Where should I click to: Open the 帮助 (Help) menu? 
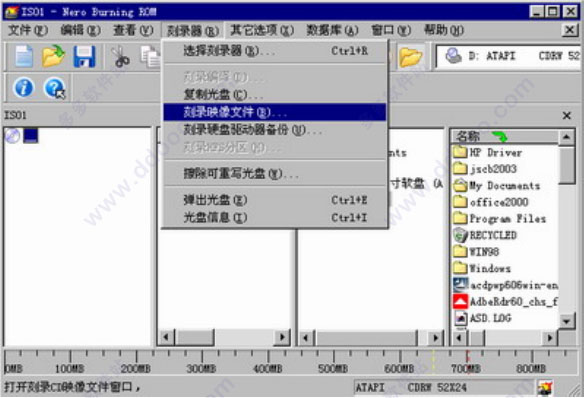pyautogui.click(x=444, y=30)
